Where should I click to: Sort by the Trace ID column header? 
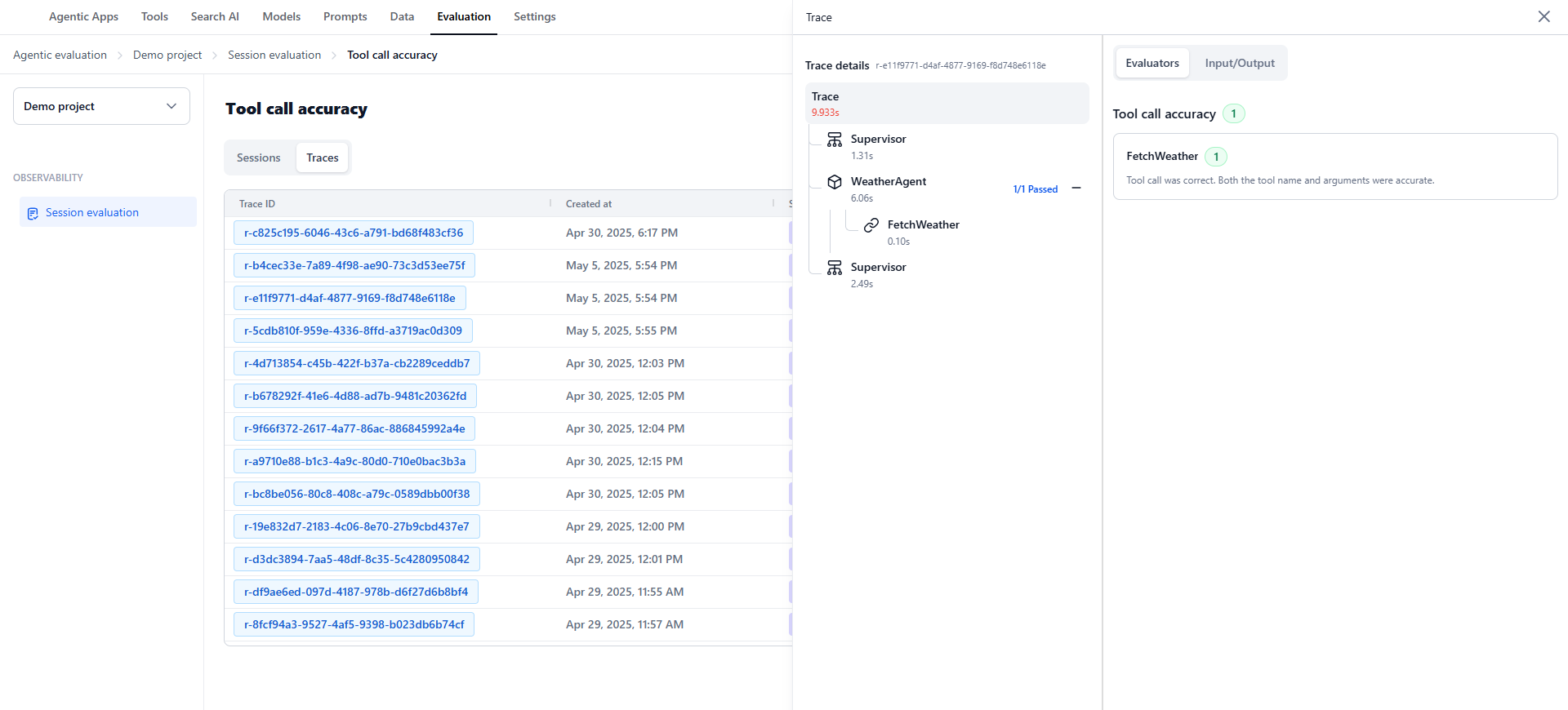[x=257, y=204]
